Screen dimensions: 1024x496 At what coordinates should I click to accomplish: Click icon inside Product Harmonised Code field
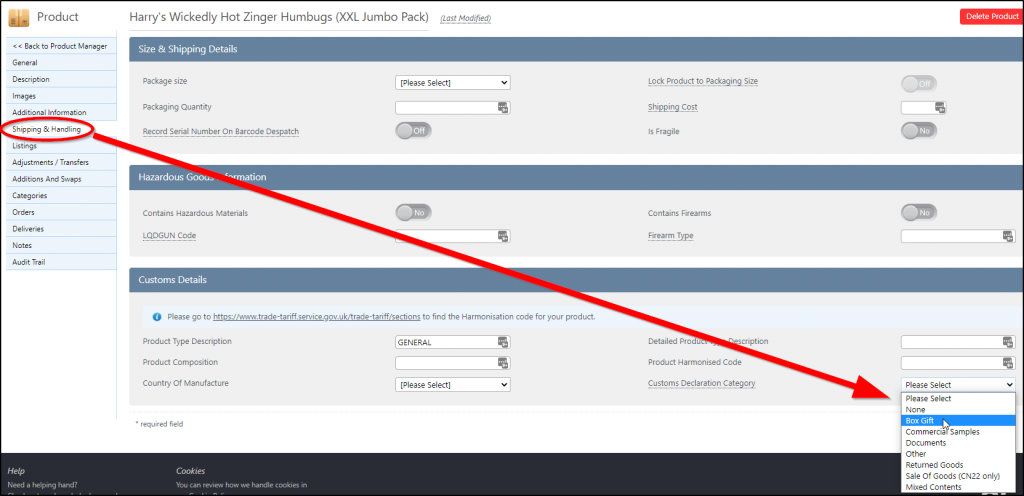pos(1009,363)
